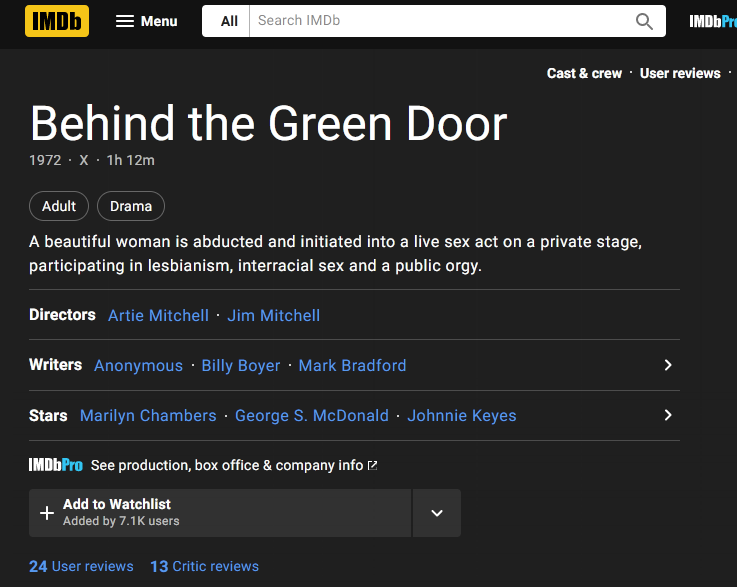Go to Cast & crew section

(x=584, y=73)
